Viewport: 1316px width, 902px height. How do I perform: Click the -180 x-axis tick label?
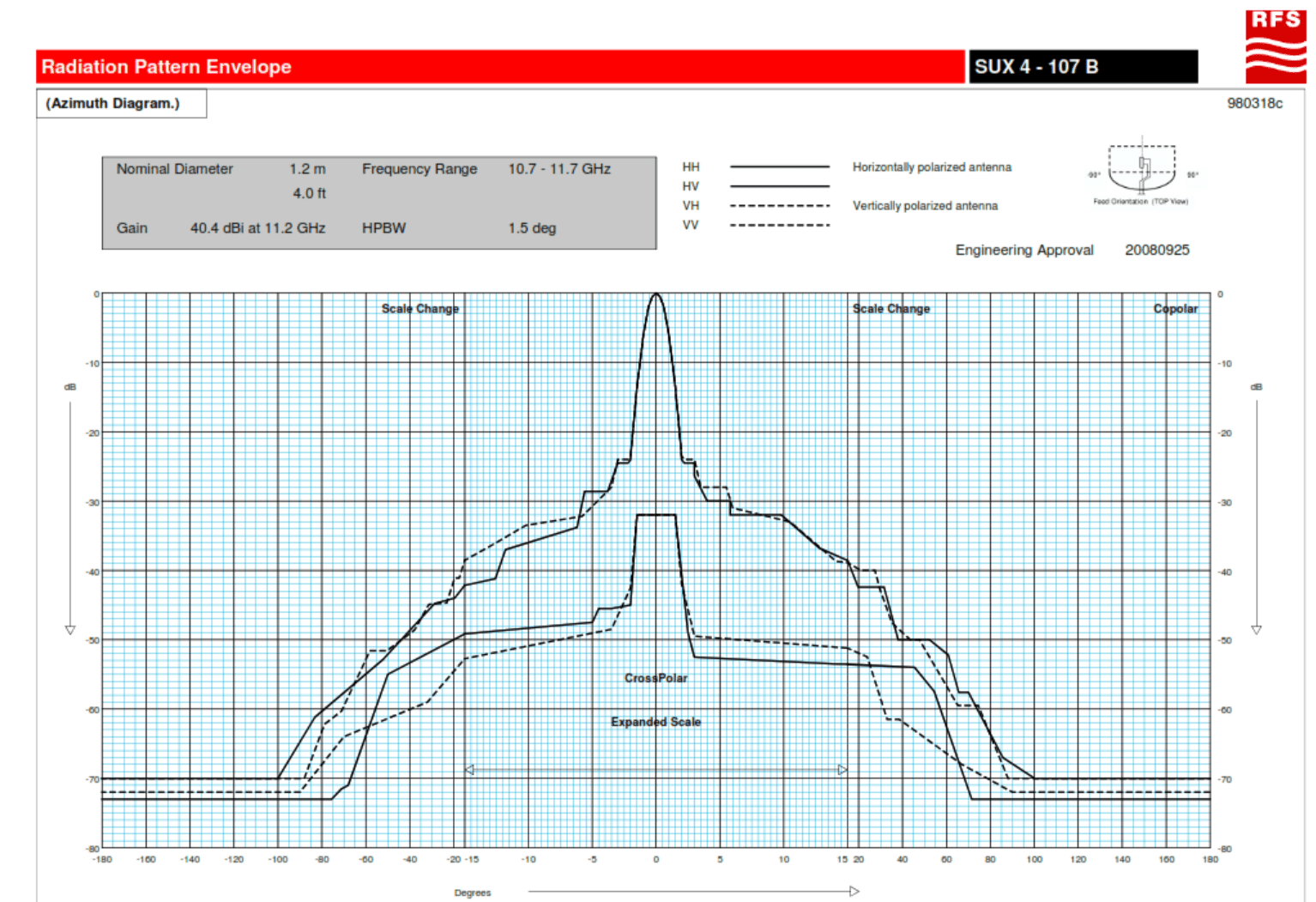(x=102, y=859)
